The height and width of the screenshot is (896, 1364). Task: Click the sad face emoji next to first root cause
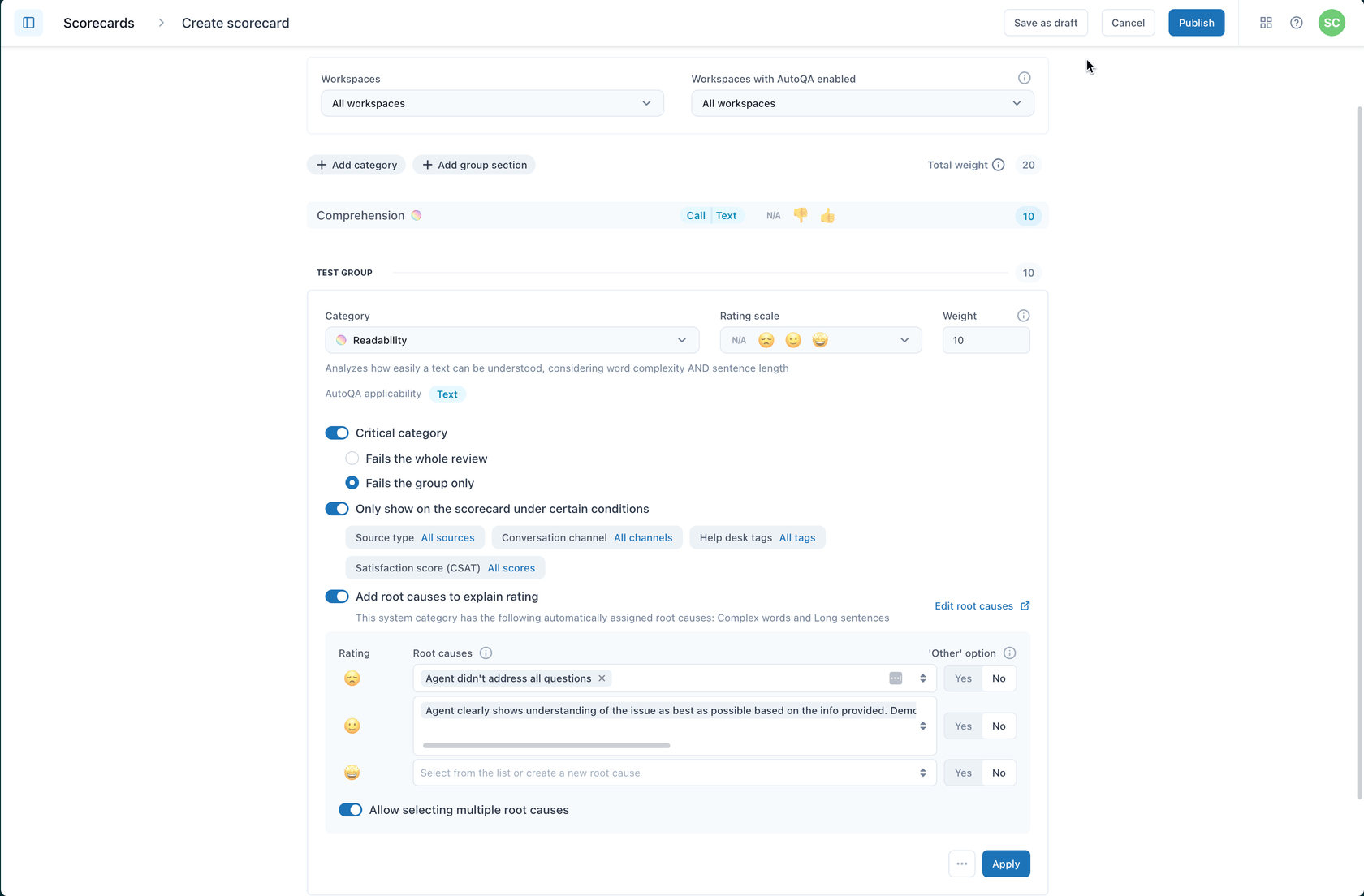pos(352,678)
